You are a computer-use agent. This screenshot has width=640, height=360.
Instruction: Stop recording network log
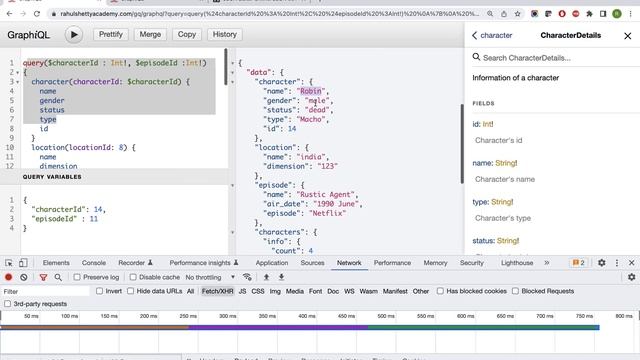pyautogui.click(x=9, y=277)
